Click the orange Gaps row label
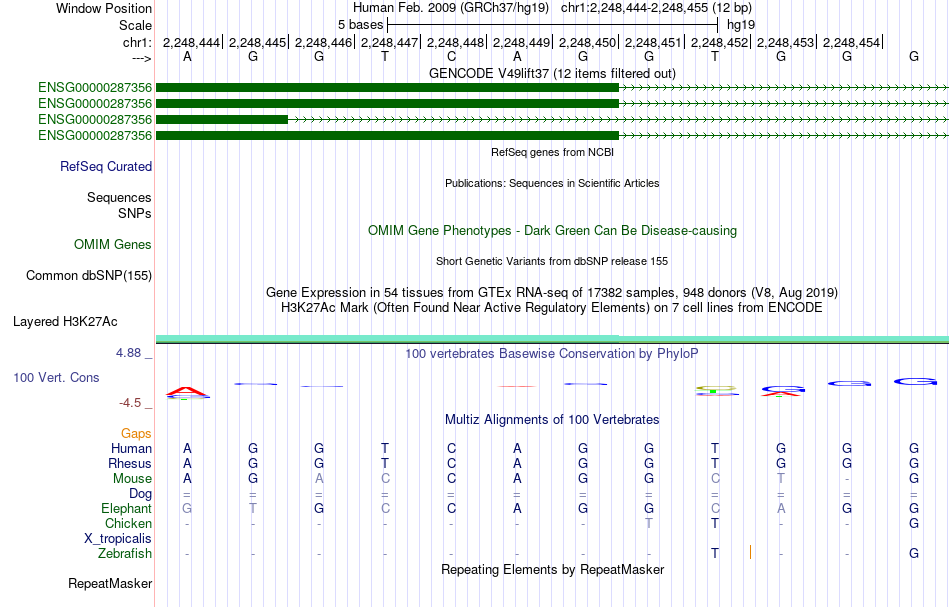Viewport: 950px width, 607px height. tap(136, 433)
